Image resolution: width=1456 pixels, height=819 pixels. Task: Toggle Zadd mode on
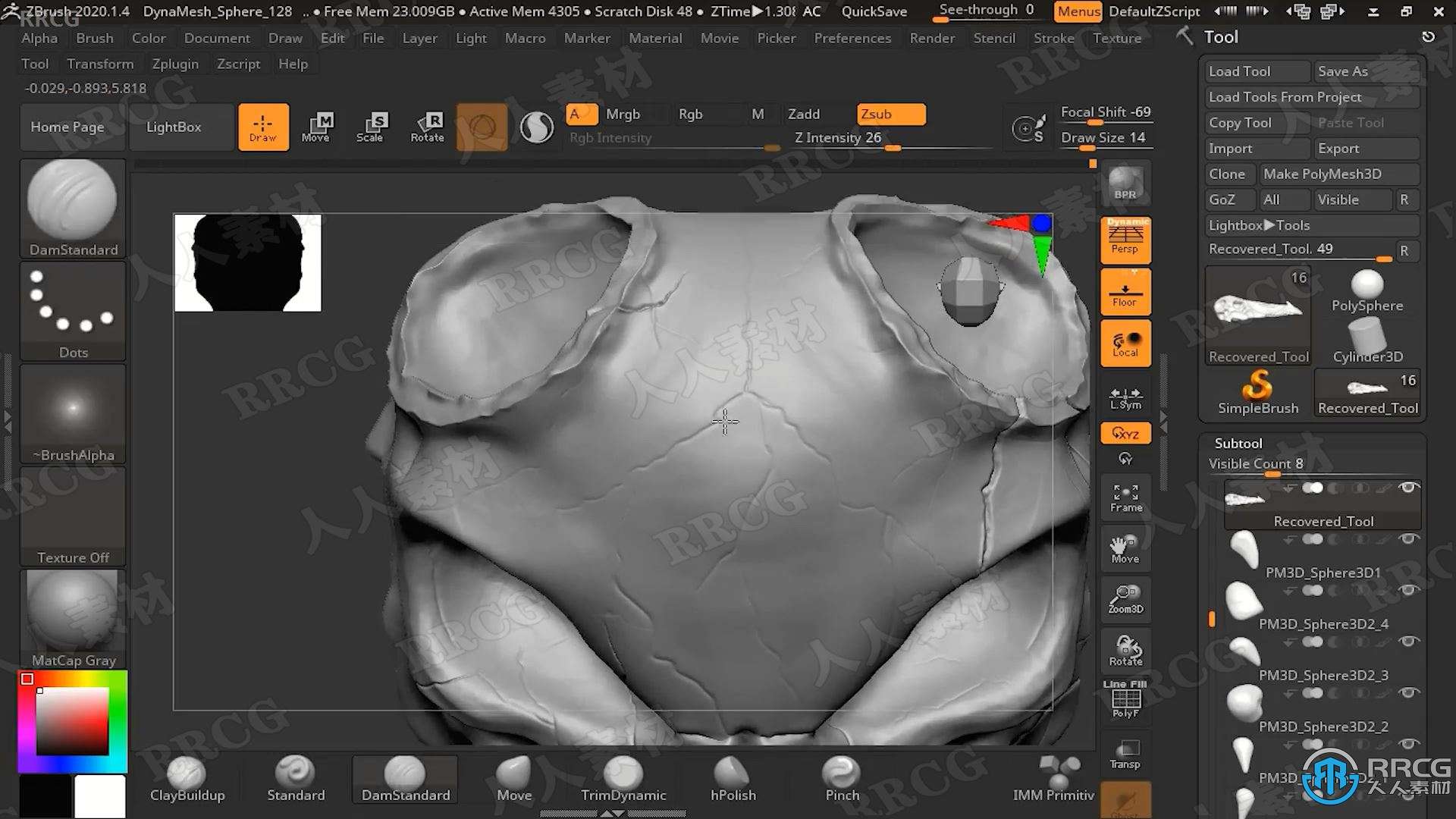point(804,113)
